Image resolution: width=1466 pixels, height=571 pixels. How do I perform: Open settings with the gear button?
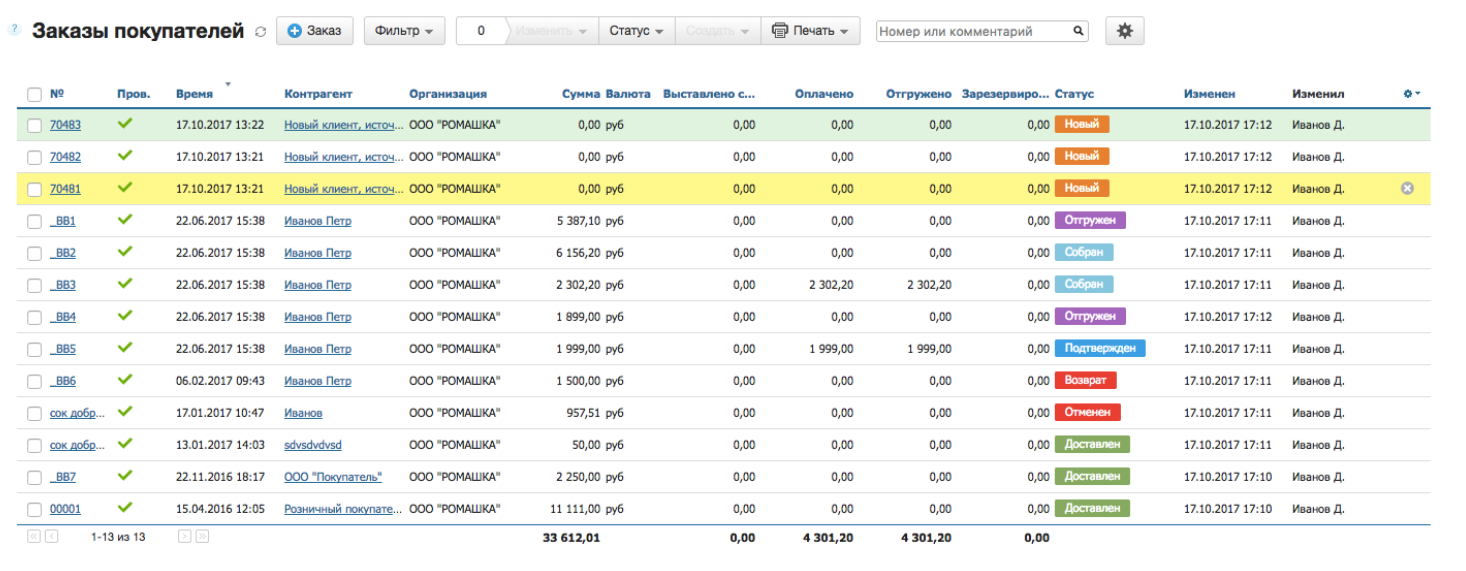pyautogui.click(x=1124, y=31)
